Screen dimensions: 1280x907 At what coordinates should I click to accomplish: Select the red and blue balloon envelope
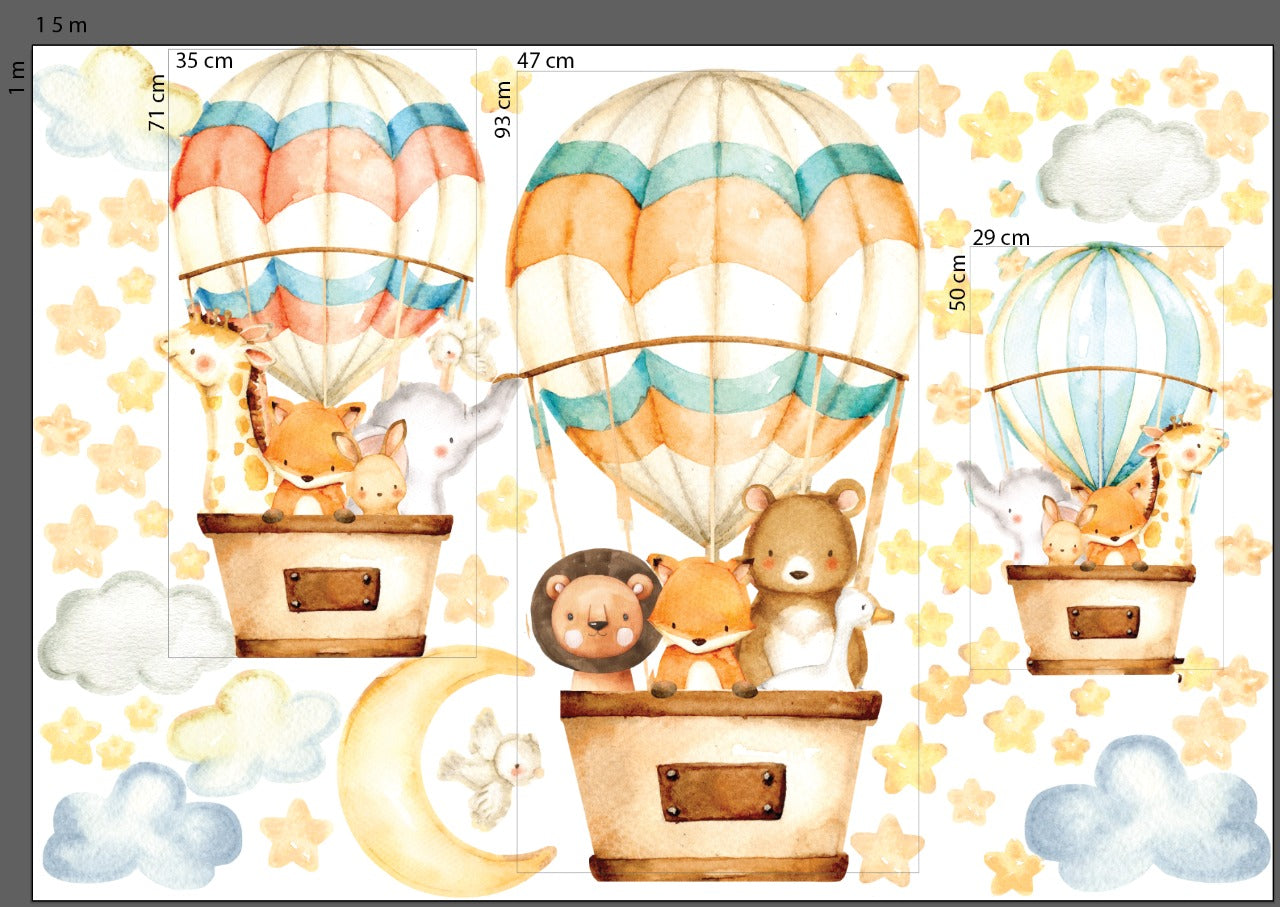pos(326,225)
